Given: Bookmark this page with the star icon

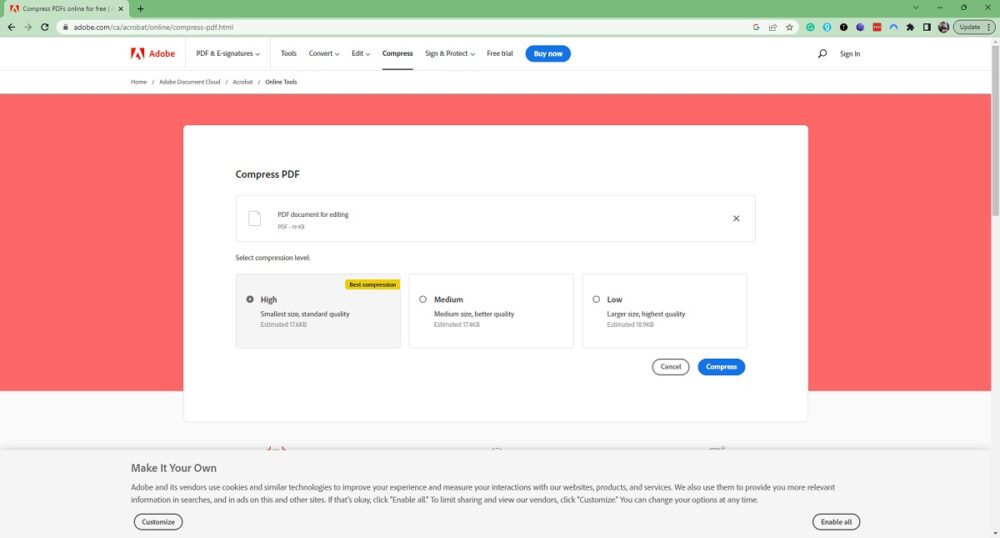Looking at the screenshot, I should (x=790, y=27).
